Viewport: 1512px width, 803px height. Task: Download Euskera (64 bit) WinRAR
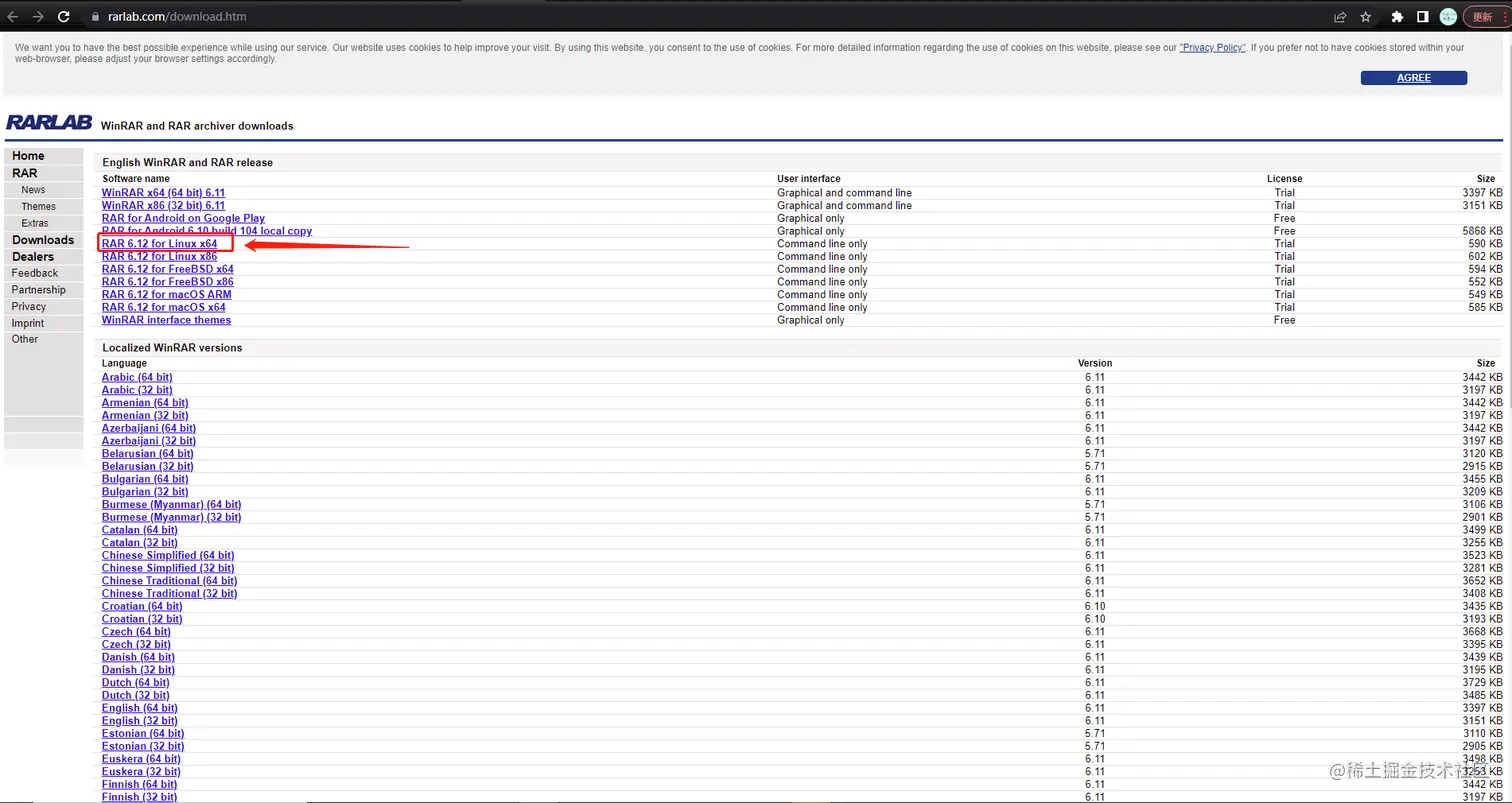[x=141, y=759]
